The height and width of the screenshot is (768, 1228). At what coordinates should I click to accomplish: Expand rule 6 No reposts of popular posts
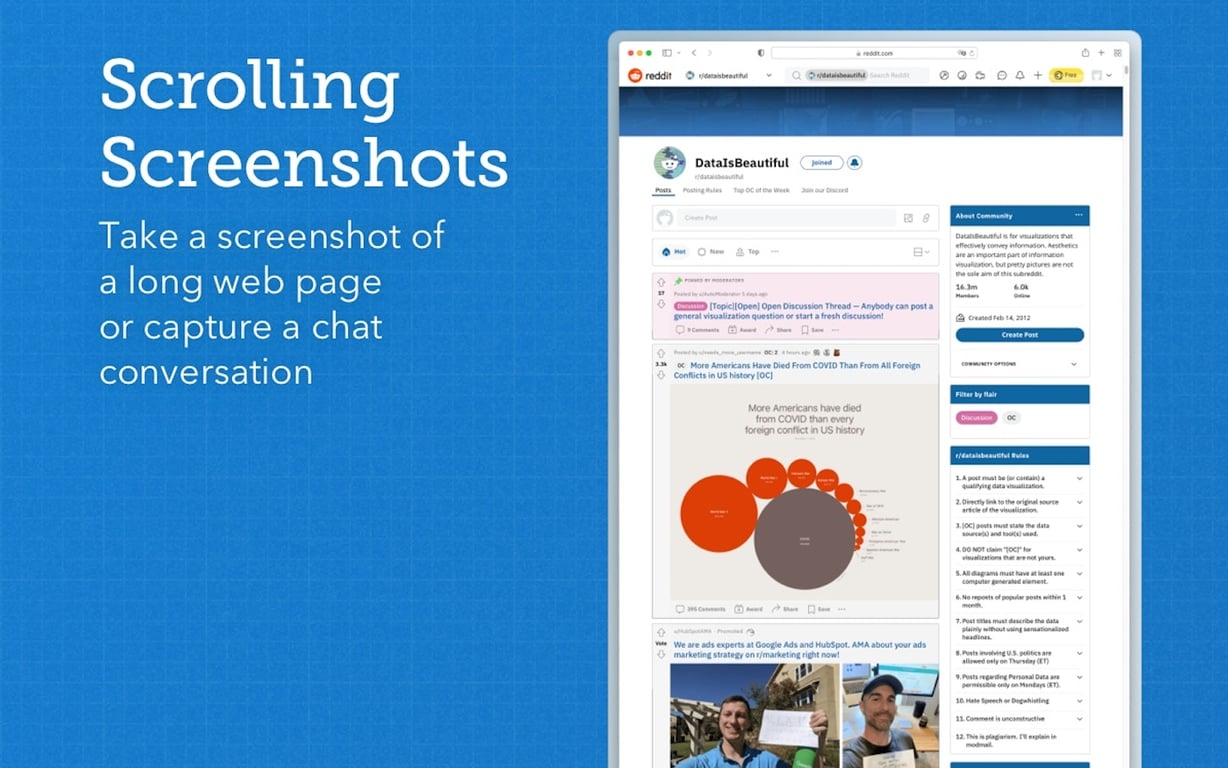(1079, 597)
